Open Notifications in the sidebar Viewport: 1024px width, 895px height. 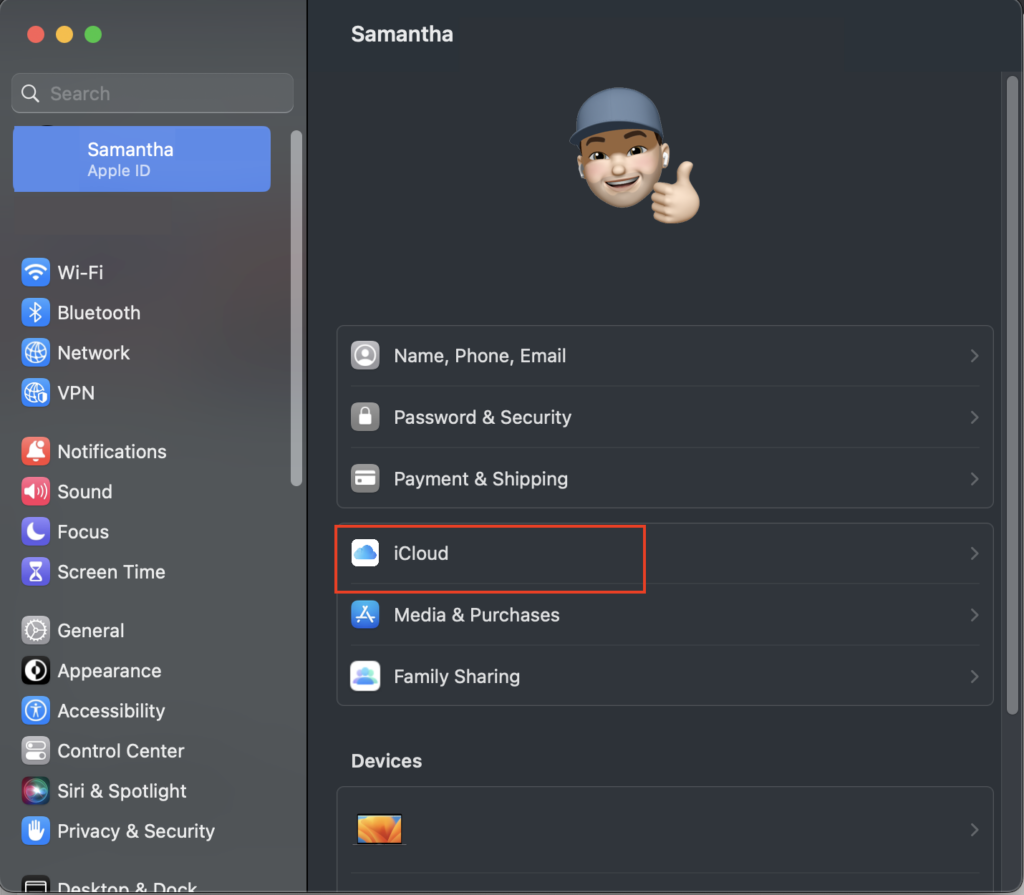(111, 452)
